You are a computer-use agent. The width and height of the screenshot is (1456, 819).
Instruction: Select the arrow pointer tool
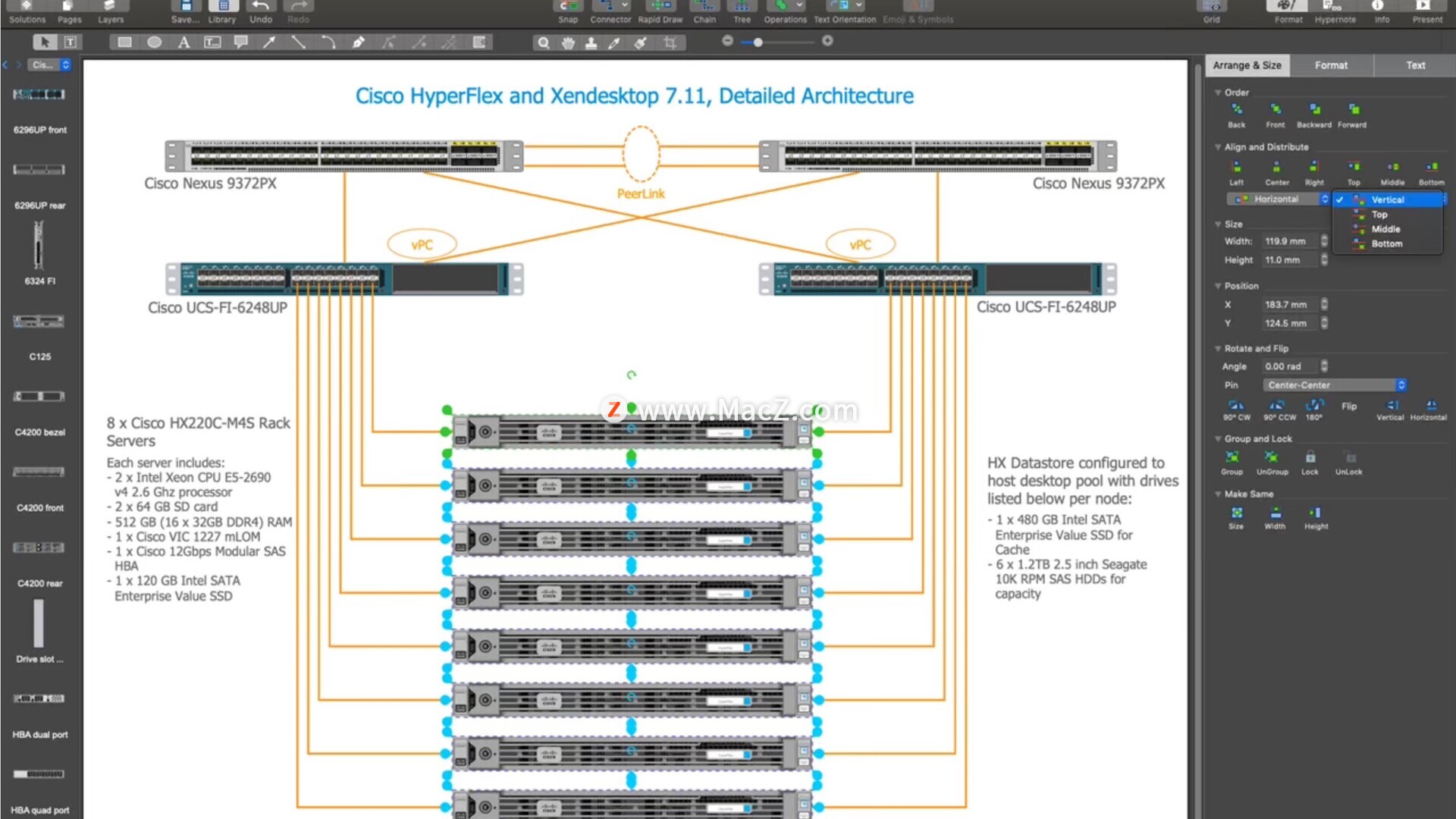tap(45, 42)
